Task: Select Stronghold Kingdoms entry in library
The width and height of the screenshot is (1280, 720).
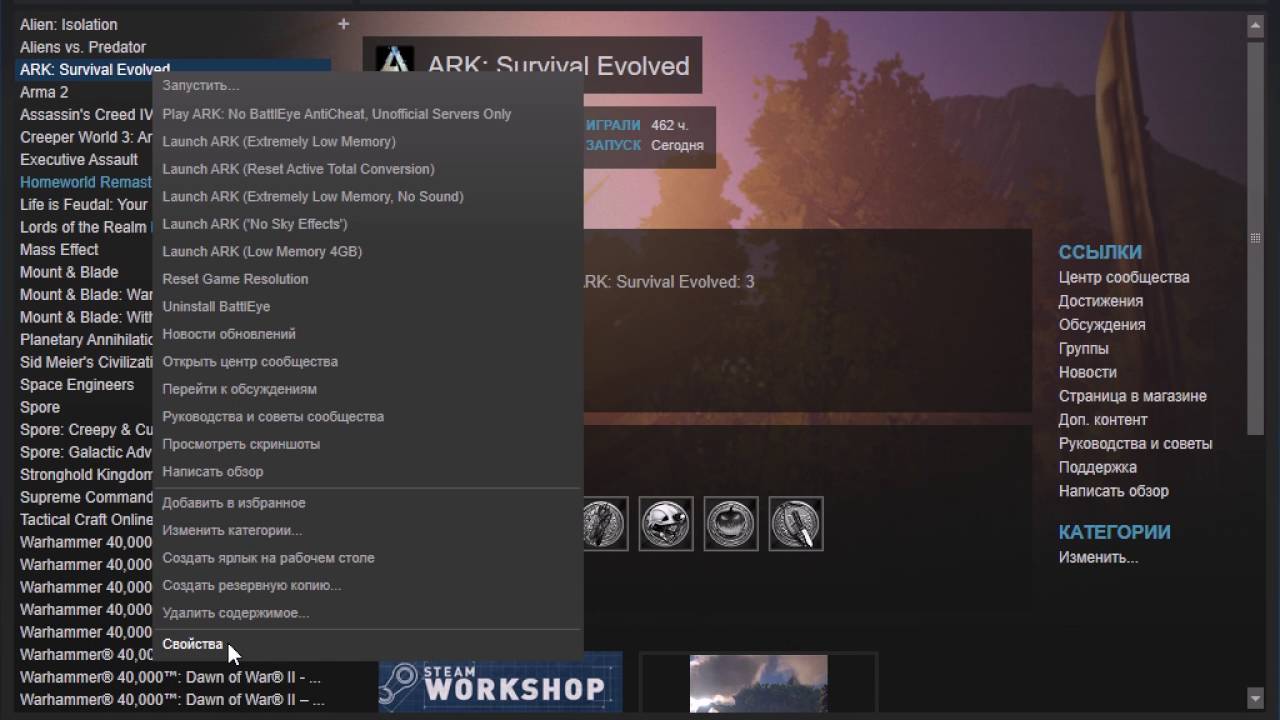Action: pos(86,474)
